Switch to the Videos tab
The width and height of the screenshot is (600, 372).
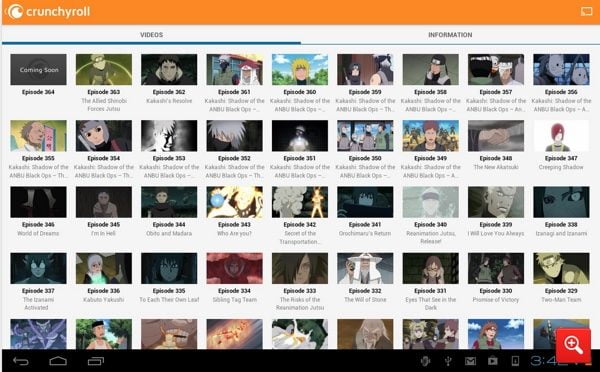152,35
